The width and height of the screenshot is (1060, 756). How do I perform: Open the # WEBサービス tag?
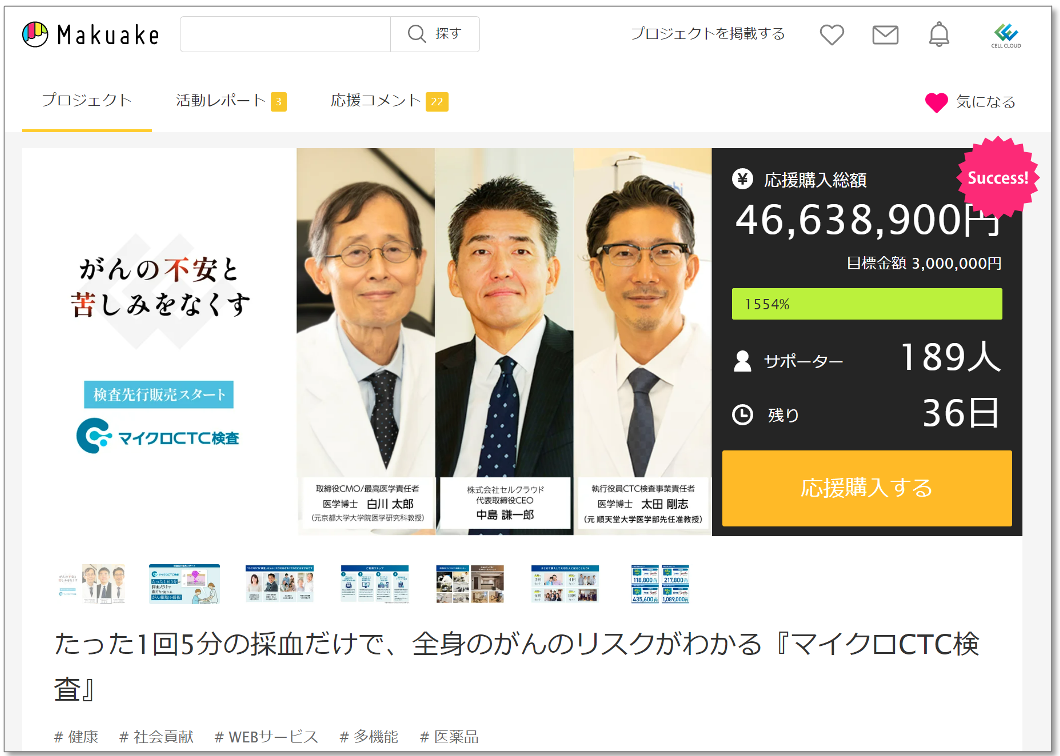[x=266, y=736]
